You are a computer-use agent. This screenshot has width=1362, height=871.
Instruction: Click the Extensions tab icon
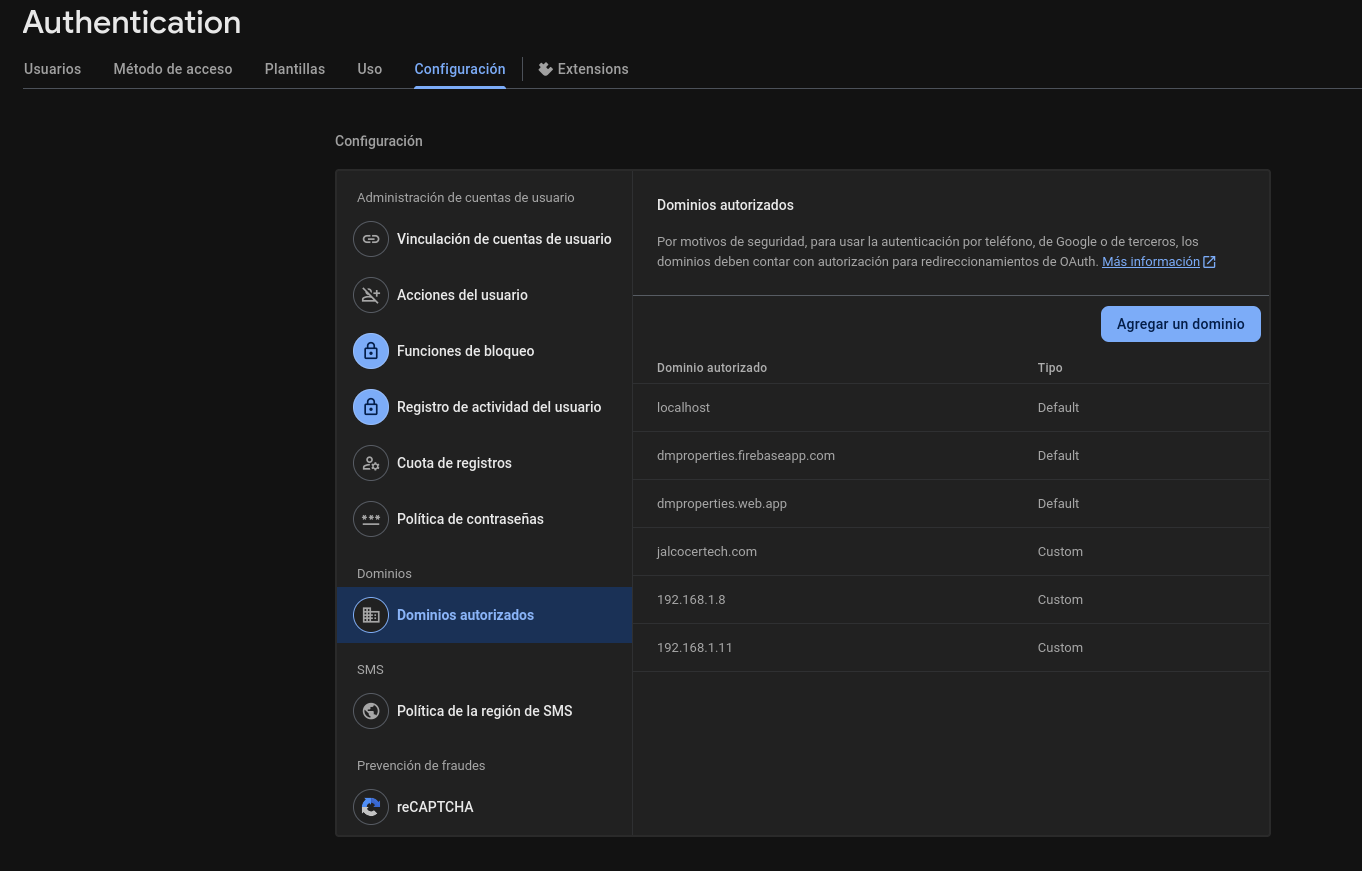coord(545,69)
